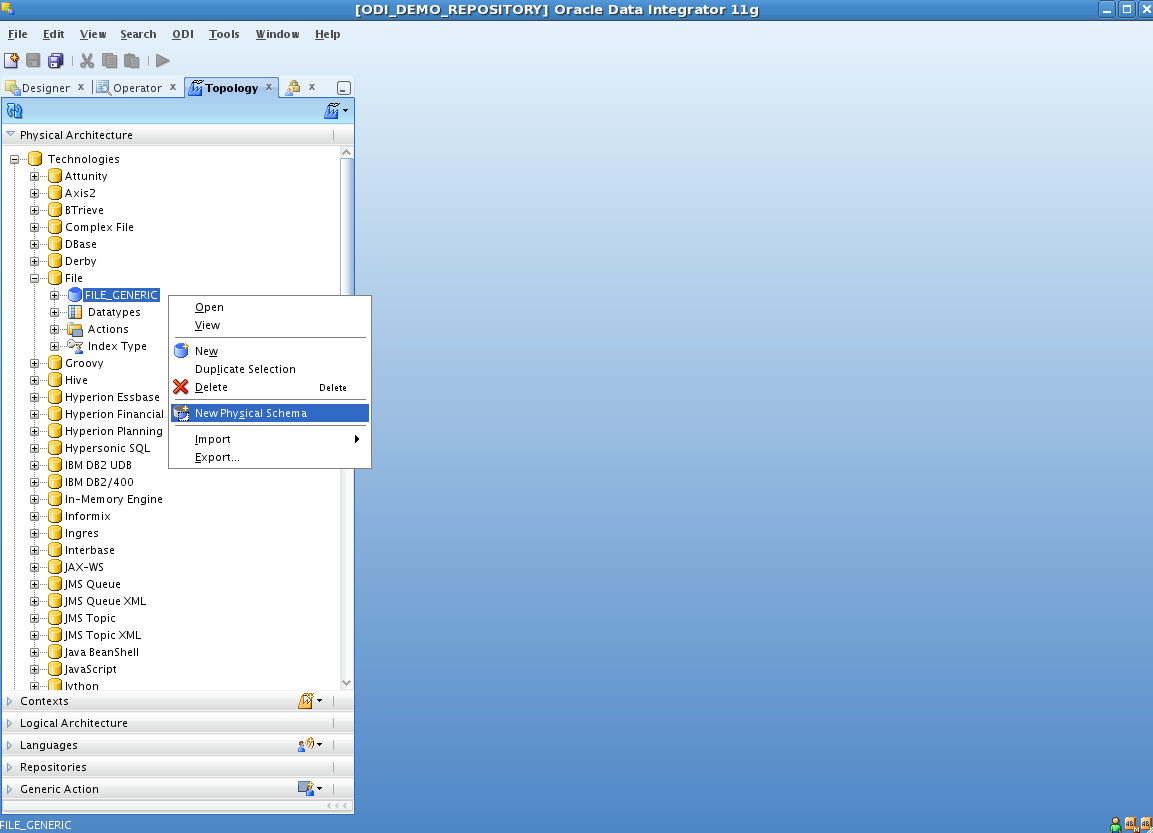Expand the IBM DB2 UDB node
Image resolution: width=1153 pixels, height=833 pixels.
tap(34, 465)
